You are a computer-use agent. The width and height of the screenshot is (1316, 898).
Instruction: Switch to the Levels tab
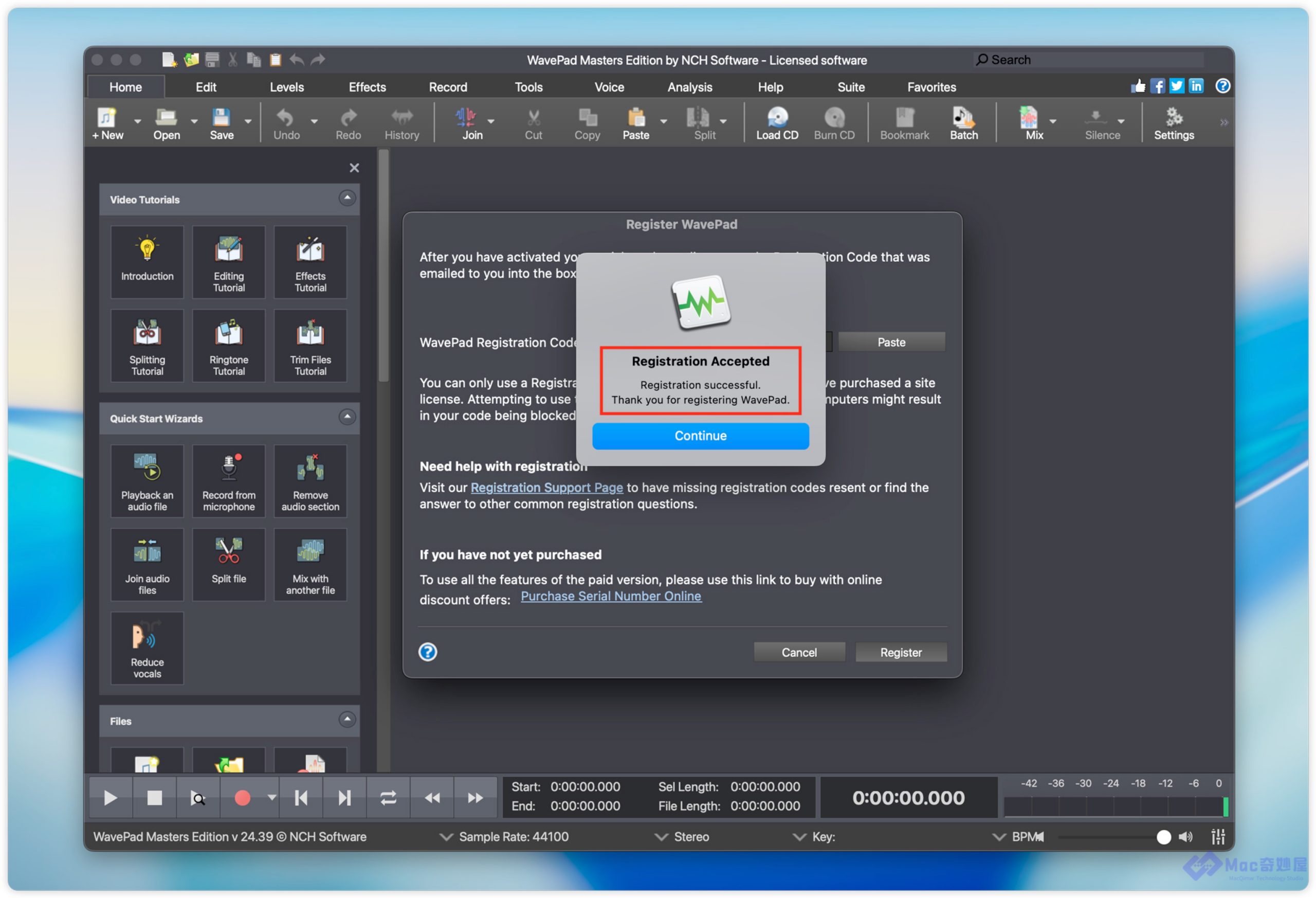(286, 87)
